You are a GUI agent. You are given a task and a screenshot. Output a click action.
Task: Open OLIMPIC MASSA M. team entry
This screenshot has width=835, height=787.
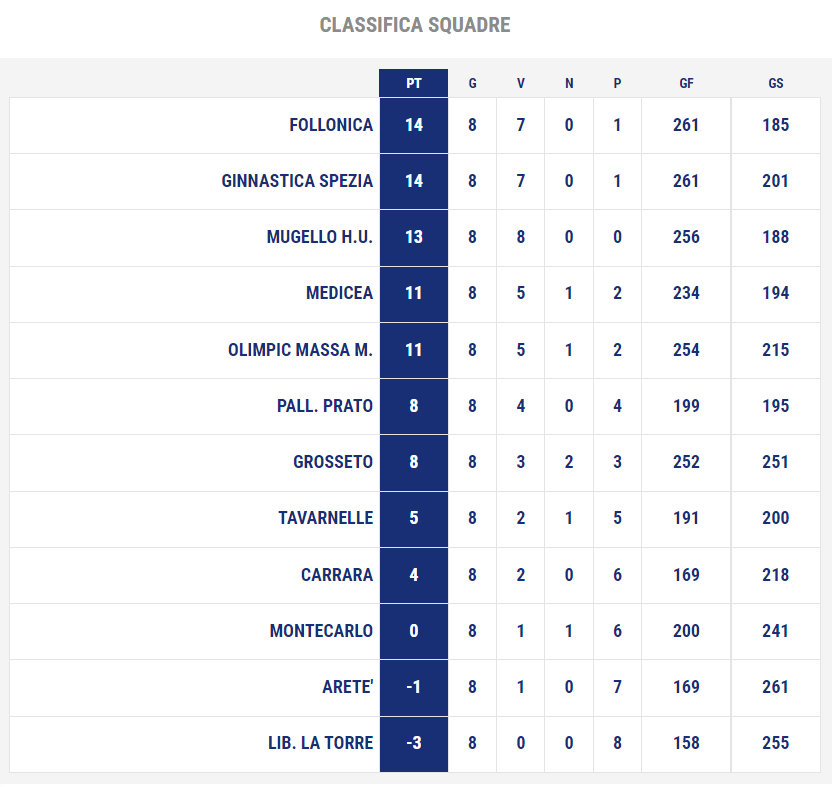pos(300,350)
